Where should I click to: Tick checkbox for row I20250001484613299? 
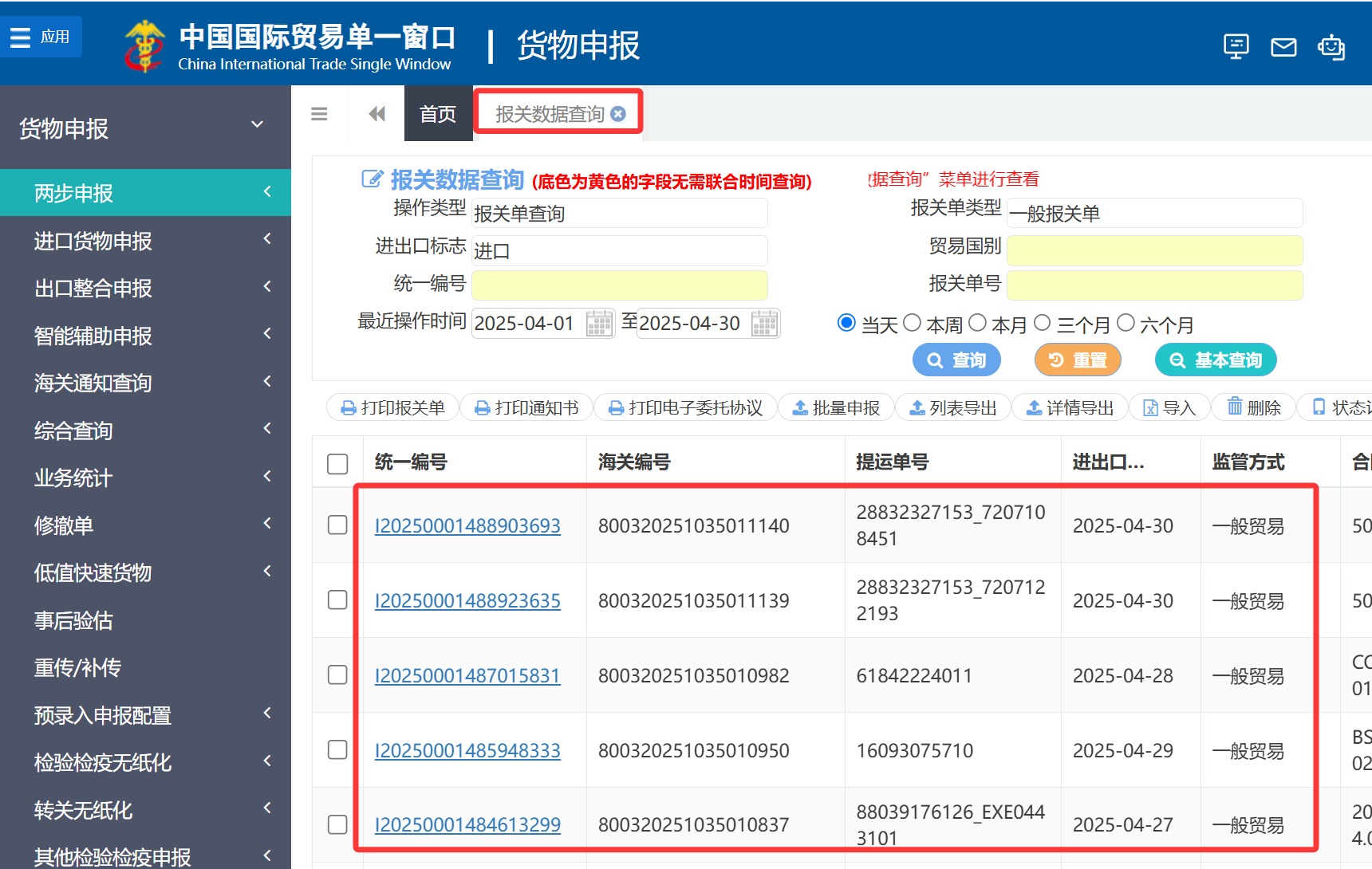337,824
